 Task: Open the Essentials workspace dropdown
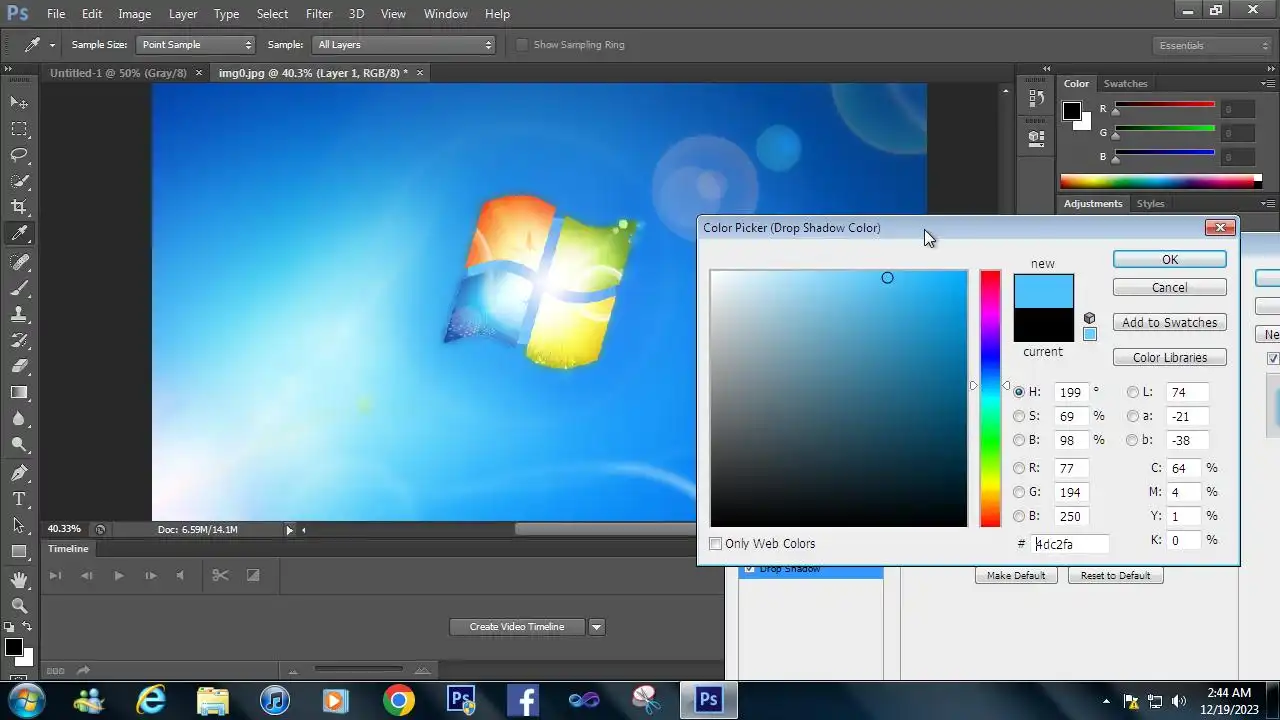(1211, 46)
